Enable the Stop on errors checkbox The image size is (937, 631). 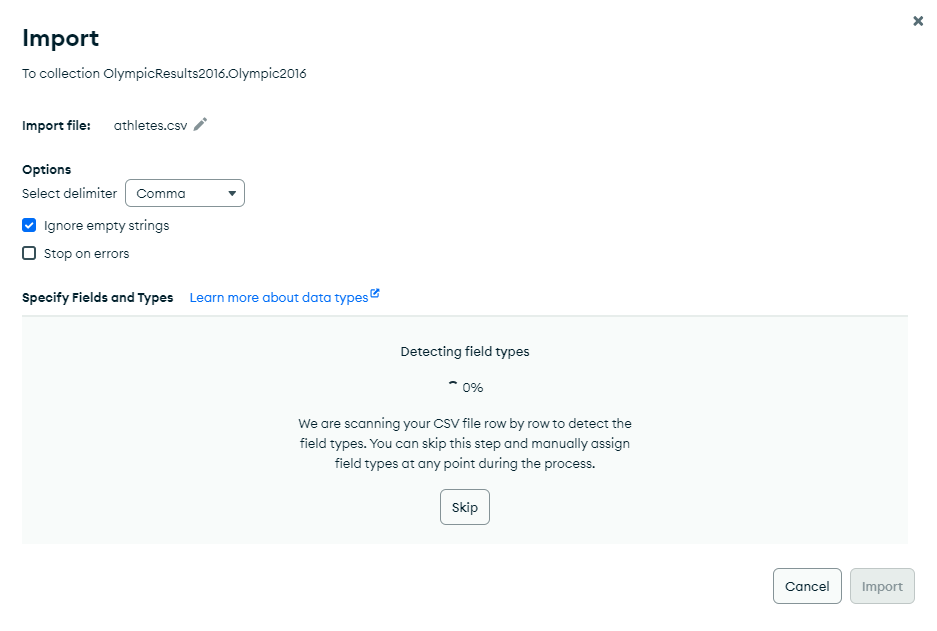tap(29, 253)
